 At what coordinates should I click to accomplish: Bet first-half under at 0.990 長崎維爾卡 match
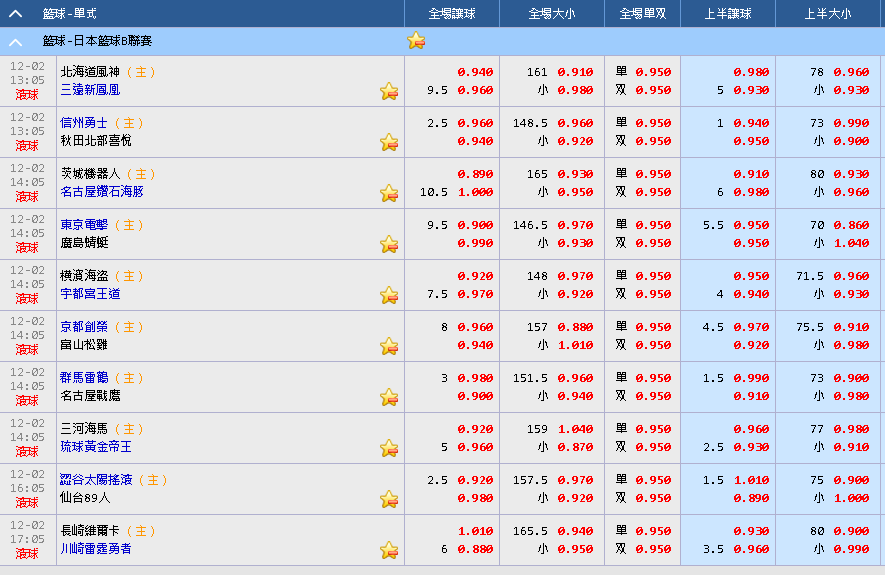[x=851, y=549]
